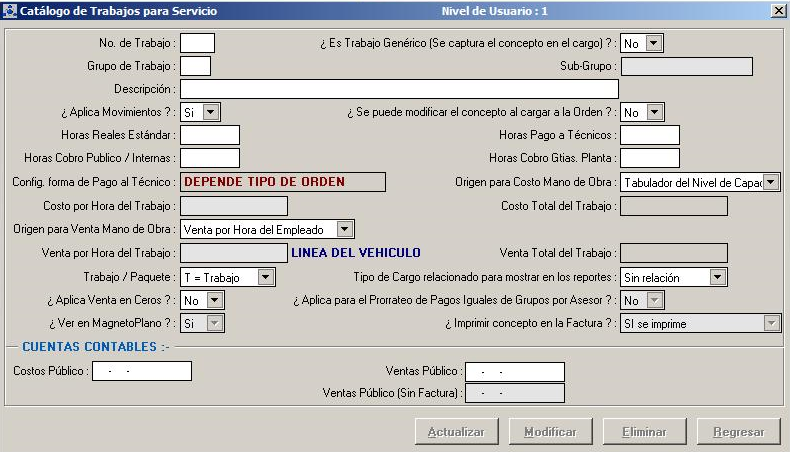Viewport: 790px width, 452px height.
Task: Click the Horas Reales Estándar field
Action: [210, 135]
